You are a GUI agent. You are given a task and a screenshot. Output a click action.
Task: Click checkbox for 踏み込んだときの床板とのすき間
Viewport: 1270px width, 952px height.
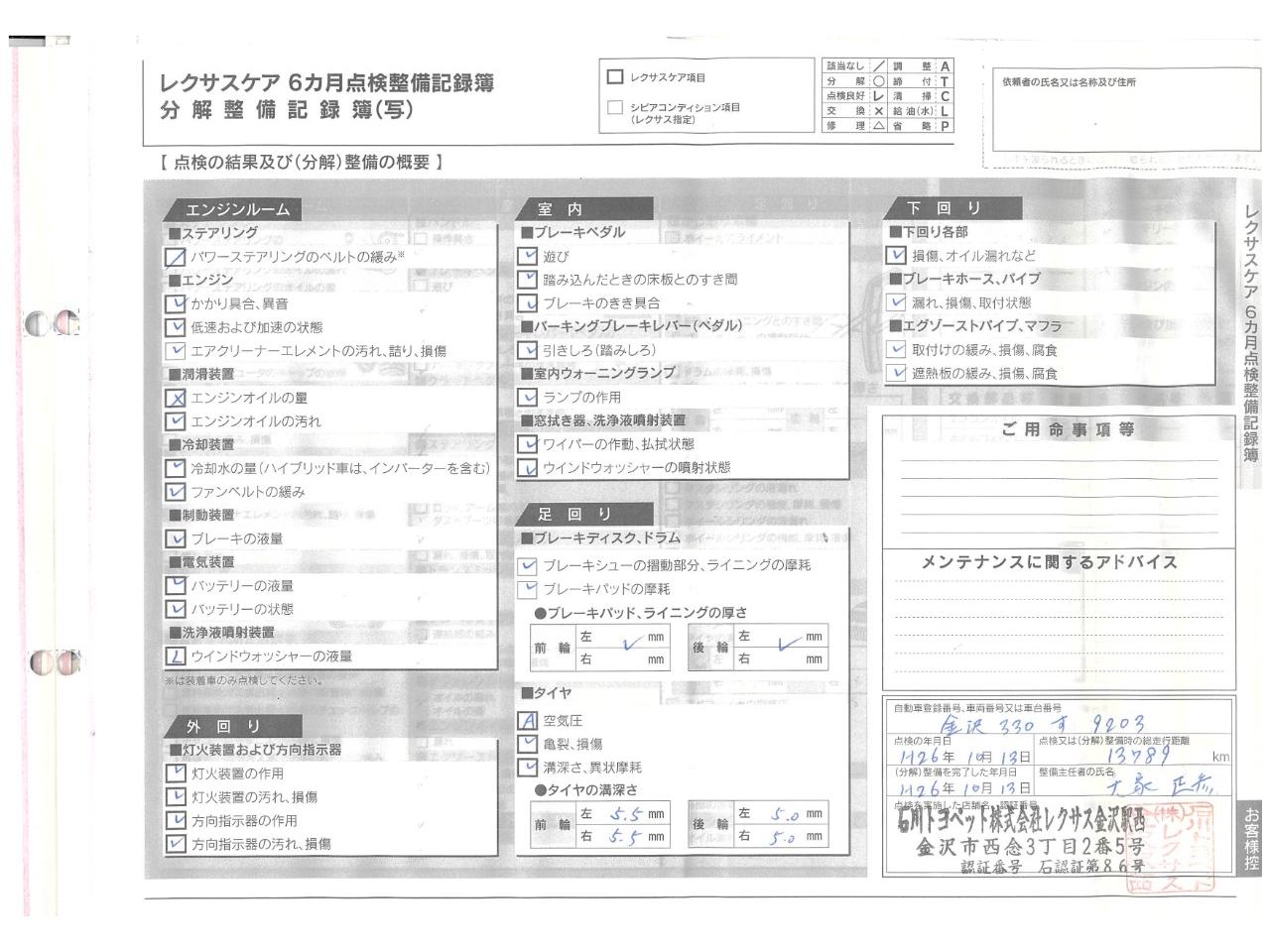pyautogui.click(x=528, y=280)
